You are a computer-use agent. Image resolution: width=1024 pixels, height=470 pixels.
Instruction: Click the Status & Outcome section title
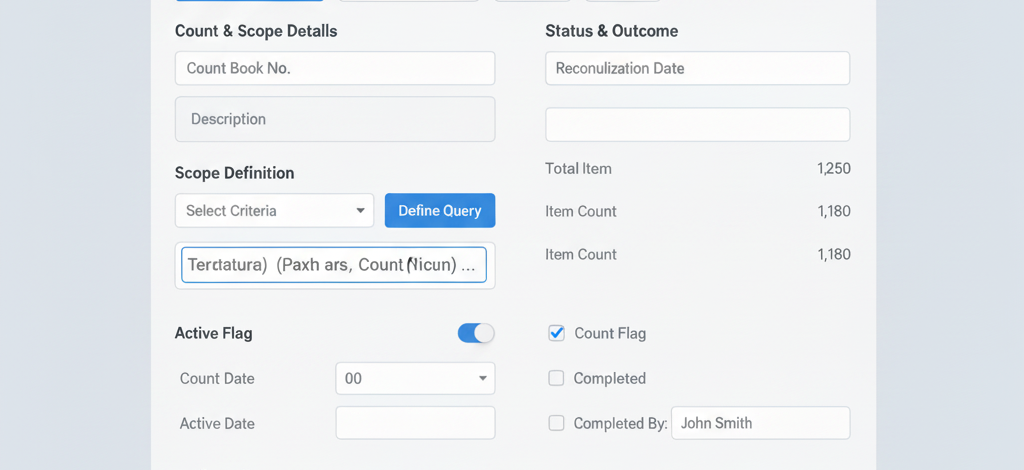coord(611,31)
